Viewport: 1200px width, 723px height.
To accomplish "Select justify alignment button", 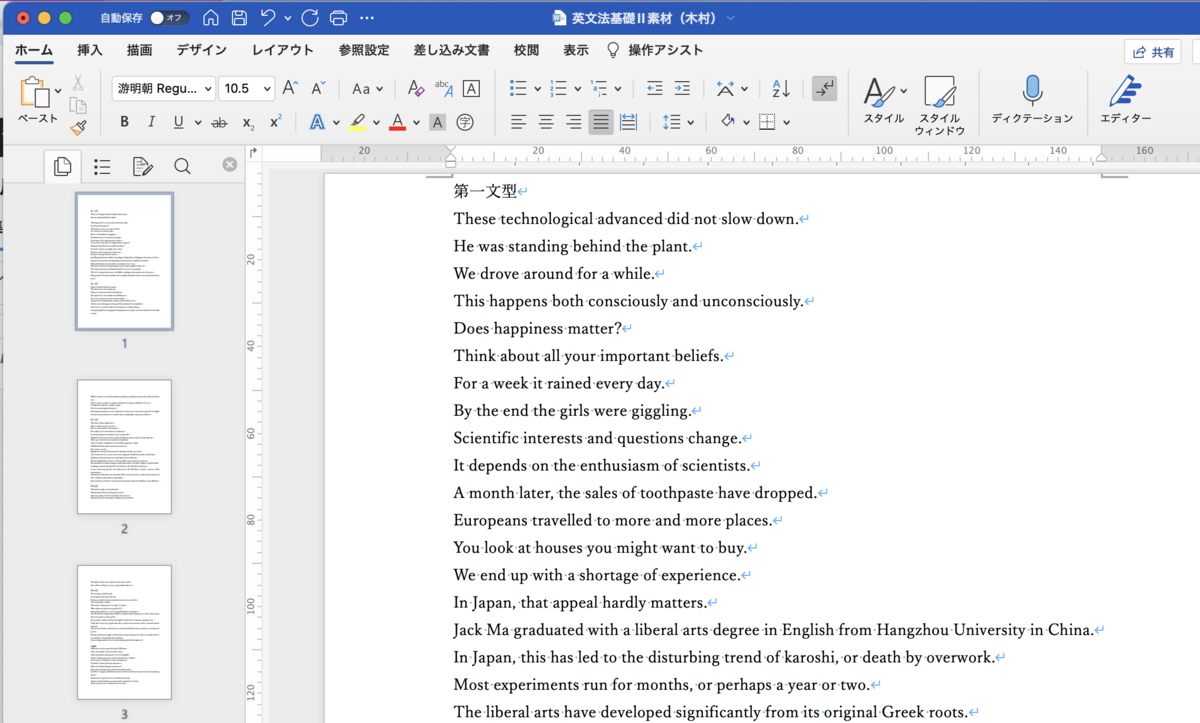I will tap(600, 122).
